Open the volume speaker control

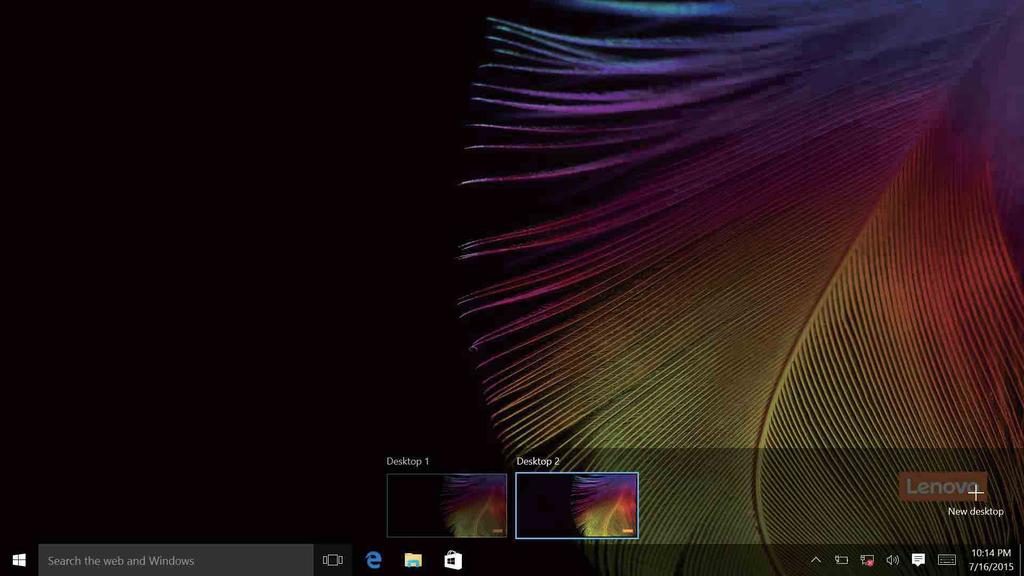(892, 560)
